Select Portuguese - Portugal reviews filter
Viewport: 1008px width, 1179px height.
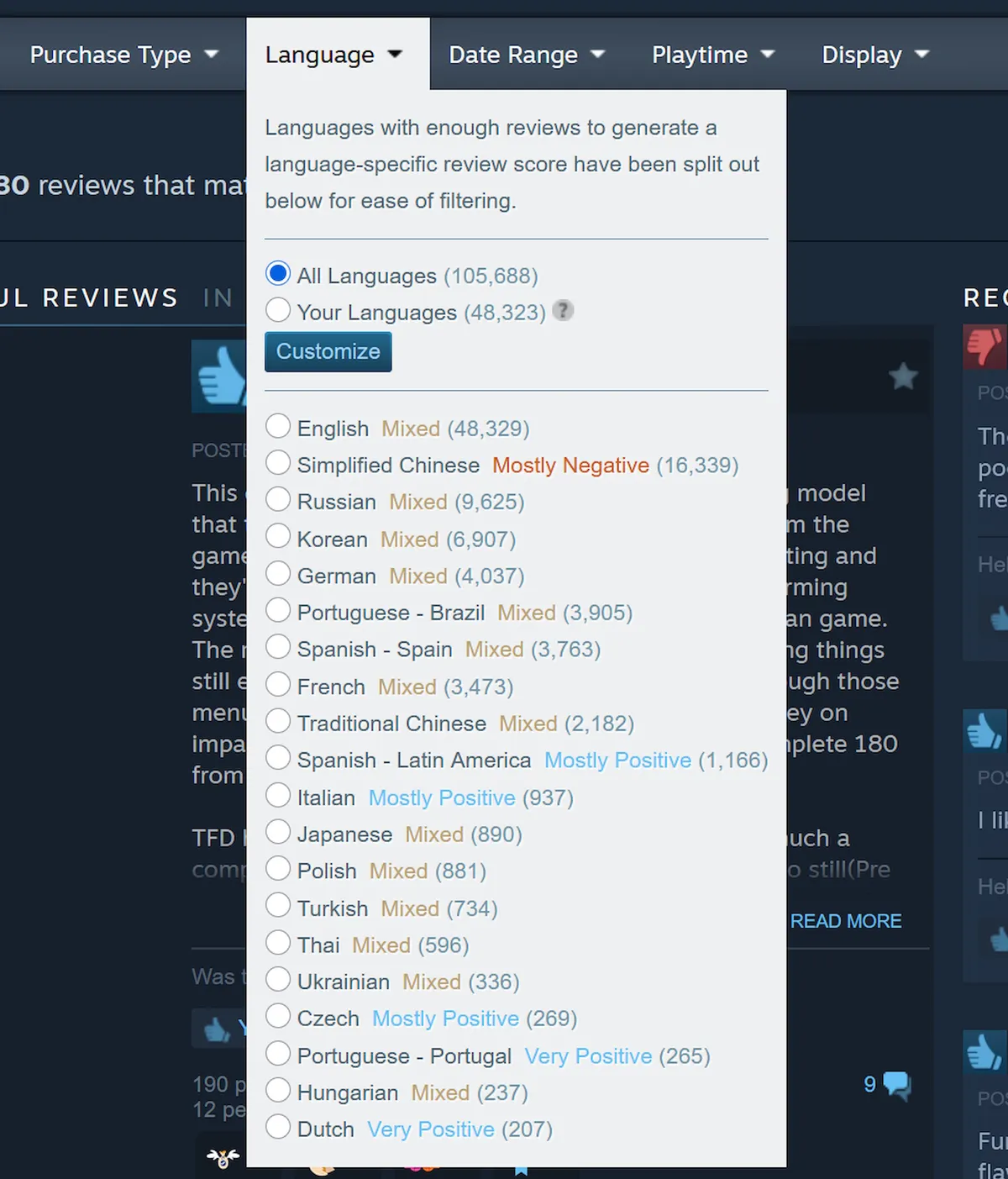(x=278, y=1053)
